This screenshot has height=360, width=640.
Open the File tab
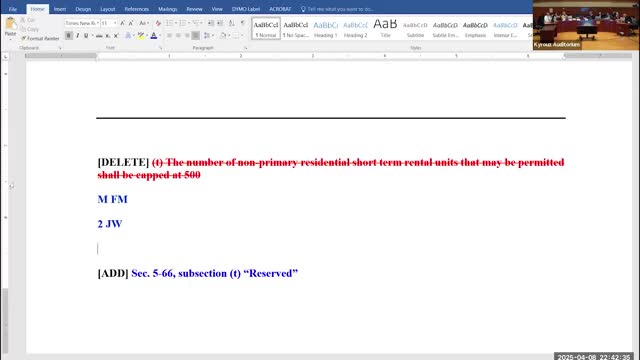13,9
